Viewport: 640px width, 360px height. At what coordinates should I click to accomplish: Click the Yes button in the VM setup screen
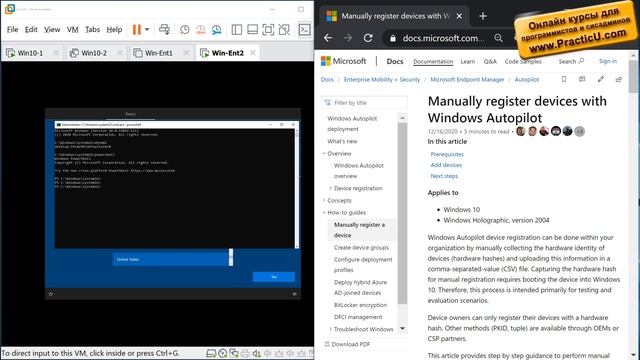pos(274,277)
